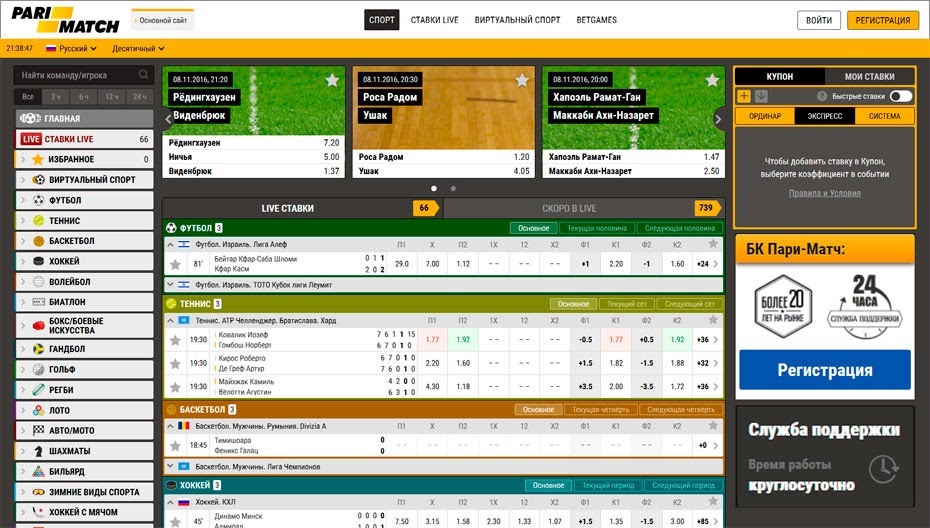Screen dimensions: 930x528
Task: Bet on Рёдингхаузен at odds 7.20
Action: (x=254, y=143)
